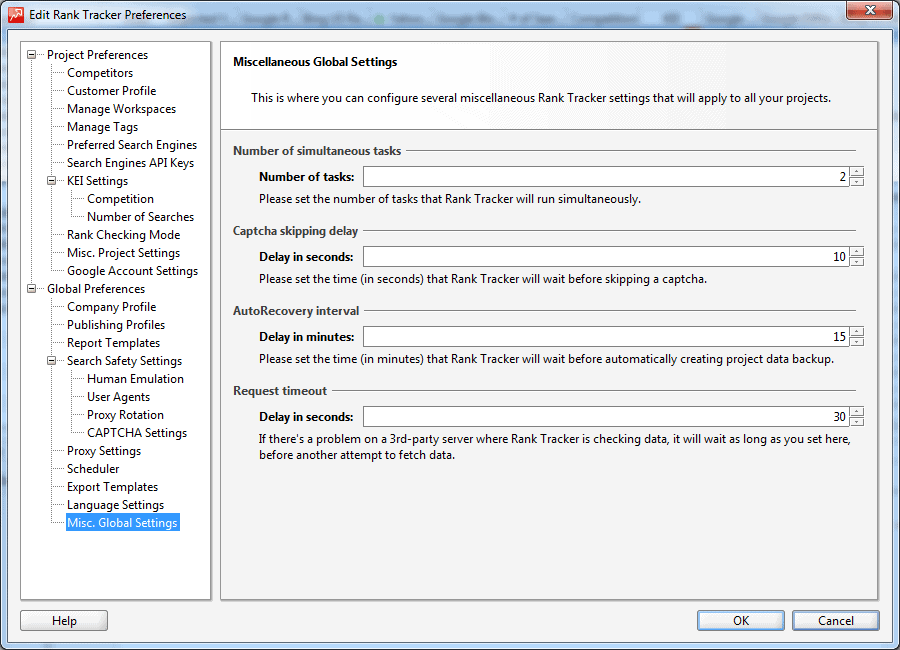Image resolution: width=900 pixels, height=650 pixels.
Task: Decrease AutoRecovery interval minutes
Action: pyautogui.click(x=857, y=342)
